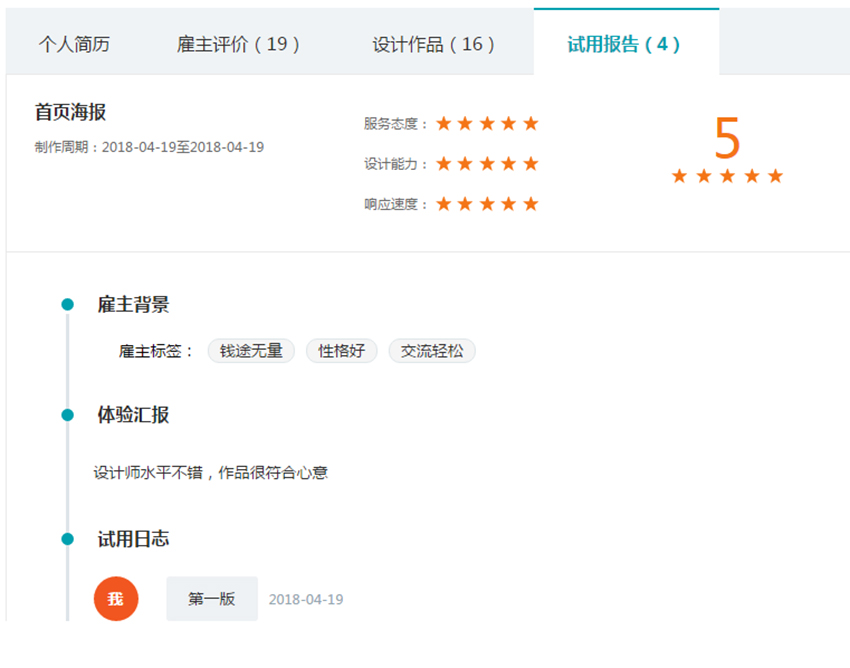Click the 响应速度： label

click(x=396, y=204)
